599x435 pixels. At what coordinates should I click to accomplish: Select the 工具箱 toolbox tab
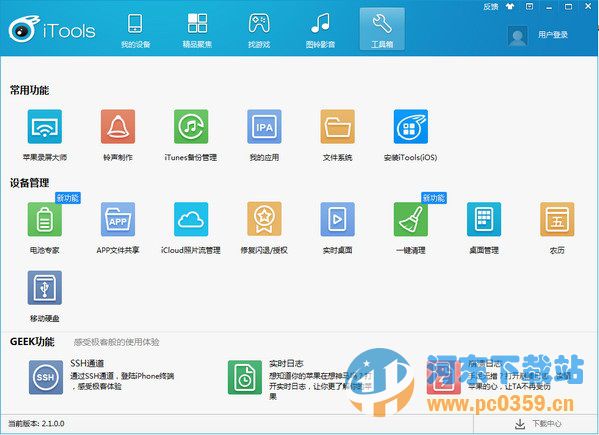click(x=382, y=29)
